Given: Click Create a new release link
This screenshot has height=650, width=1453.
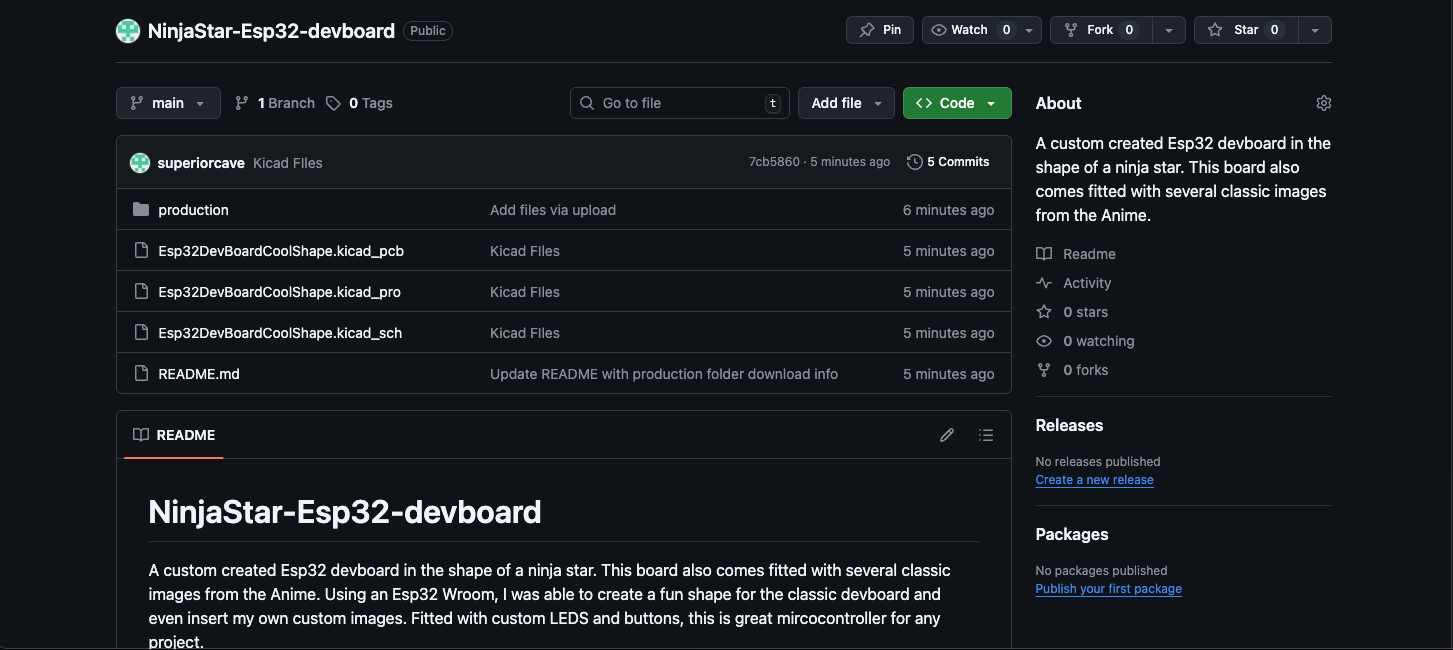Looking at the screenshot, I should click(x=1094, y=480).
